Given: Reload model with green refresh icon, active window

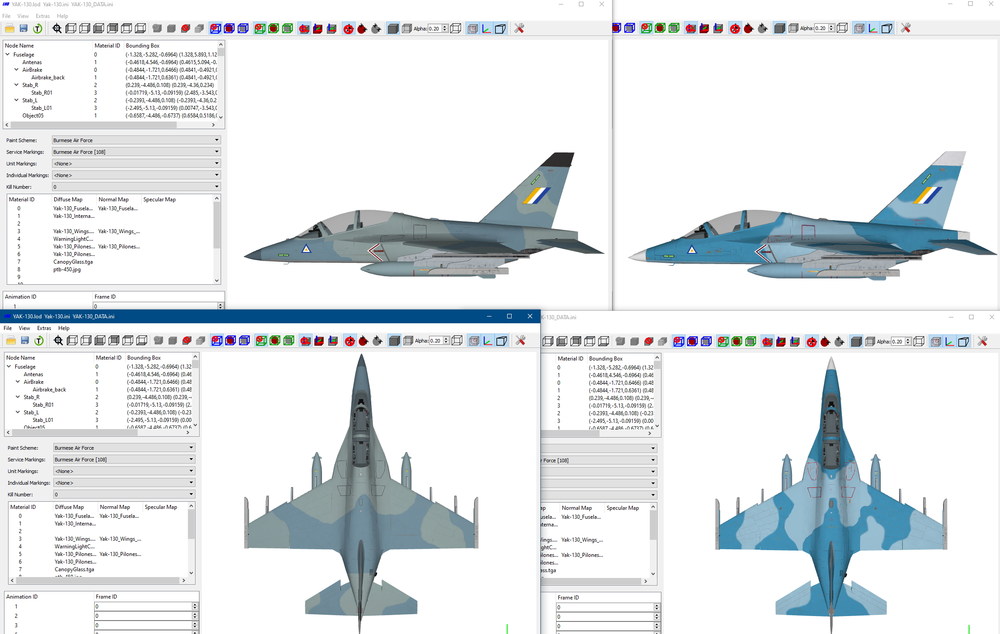Looking at the screenshot, I should point(39,341).
